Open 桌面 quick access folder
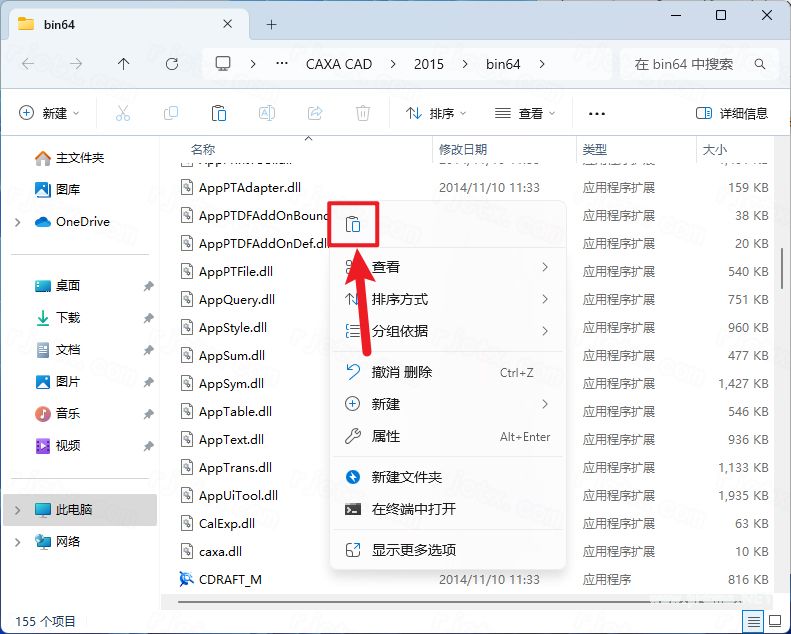 pos(58,286)
